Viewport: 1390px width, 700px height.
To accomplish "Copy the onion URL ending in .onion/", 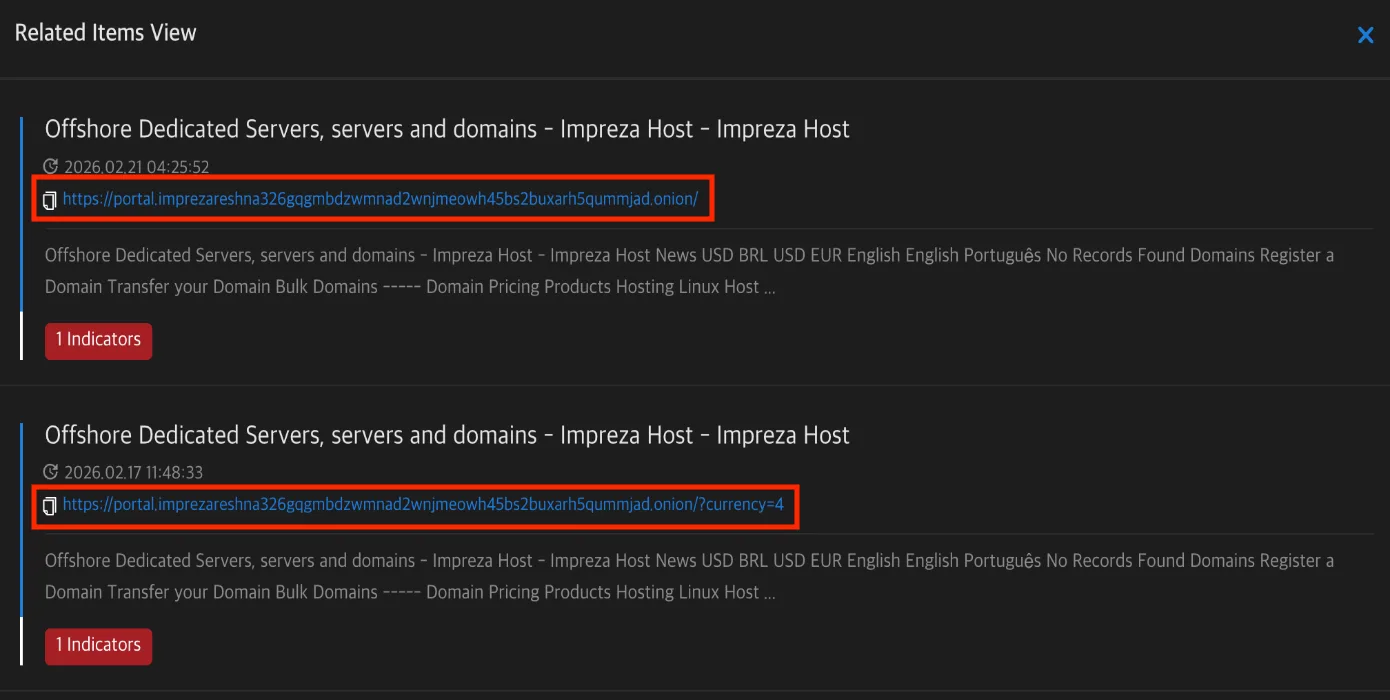I will pos(50,200).
